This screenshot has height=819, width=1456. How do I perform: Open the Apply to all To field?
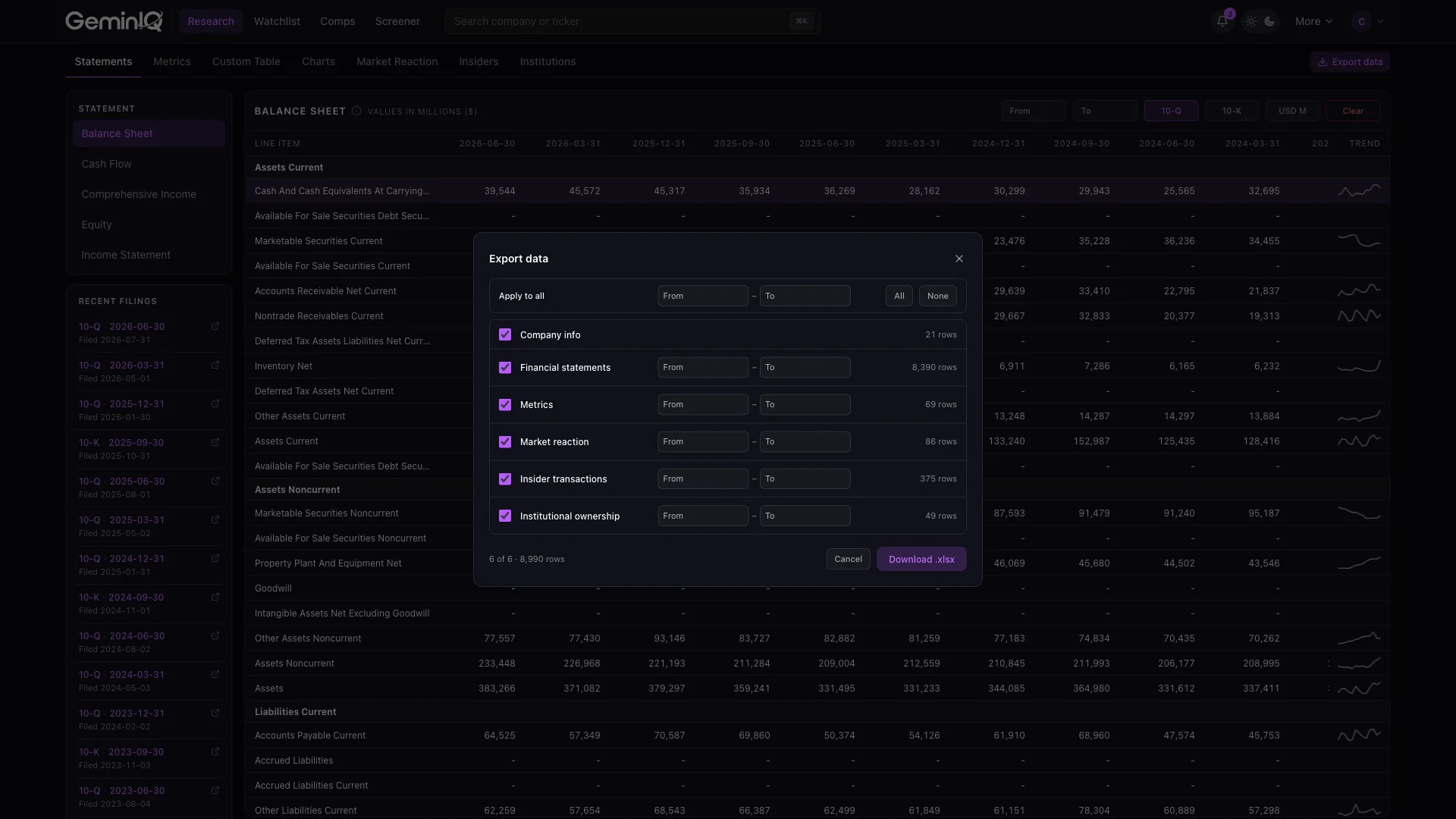pos(805,296)
